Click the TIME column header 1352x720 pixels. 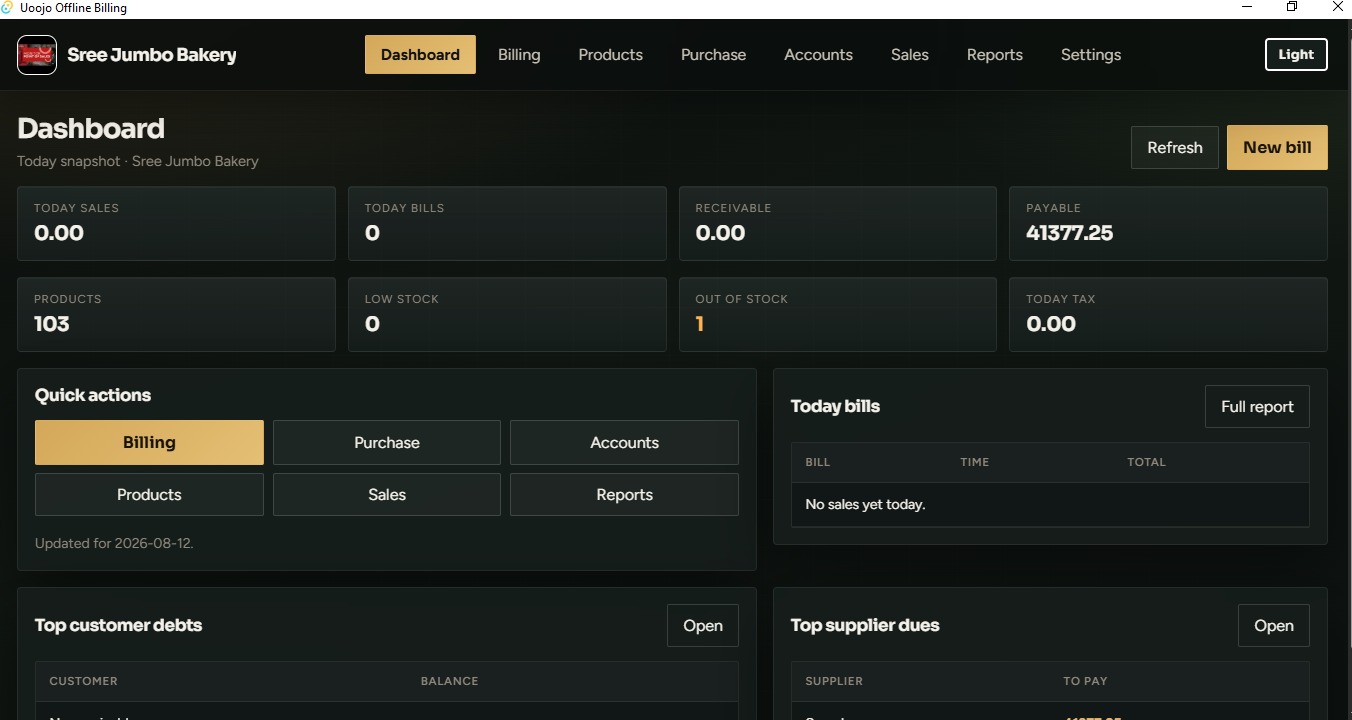(x=974, y=462)
